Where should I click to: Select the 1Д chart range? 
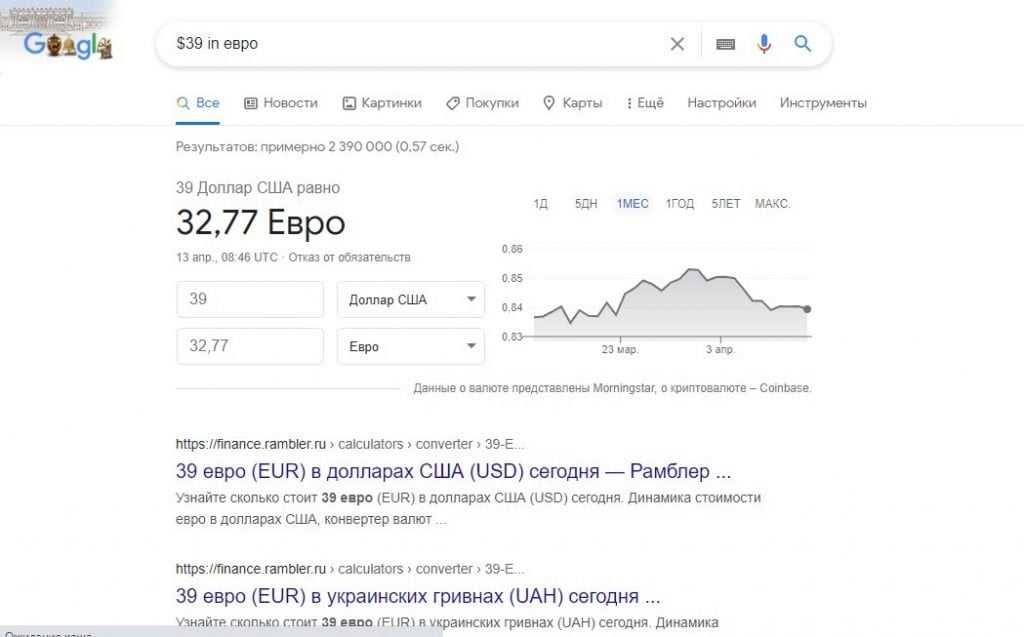click(x=541, y=204)
